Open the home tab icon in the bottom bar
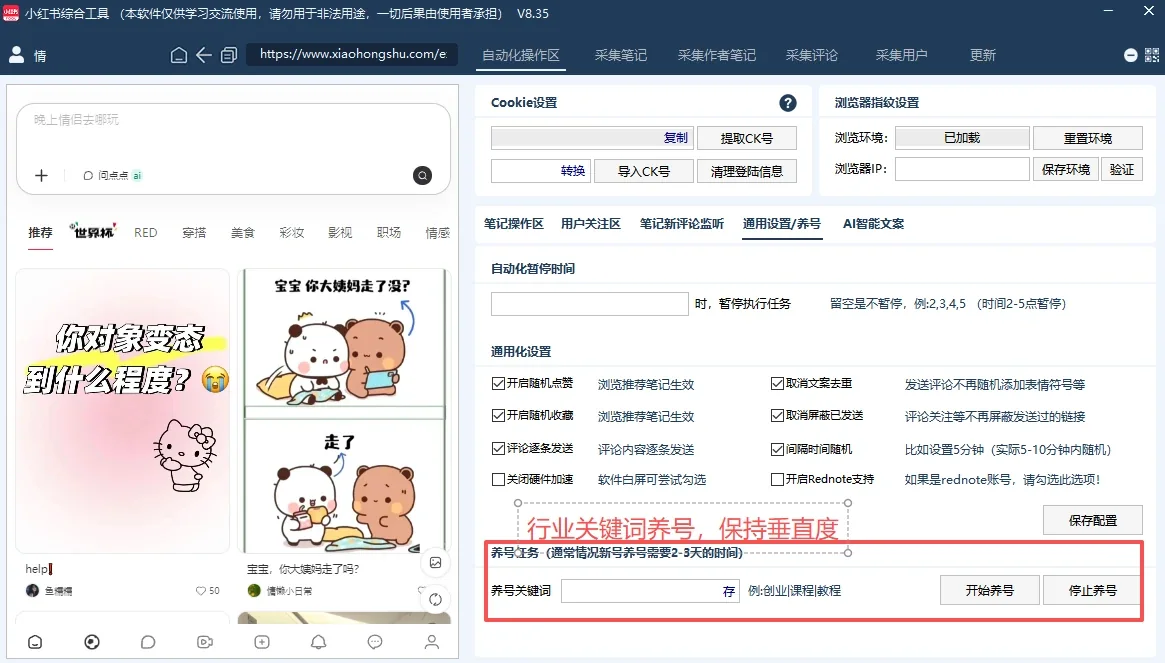The height and width of the screenshot is (663, 1165). coord(35,641)
